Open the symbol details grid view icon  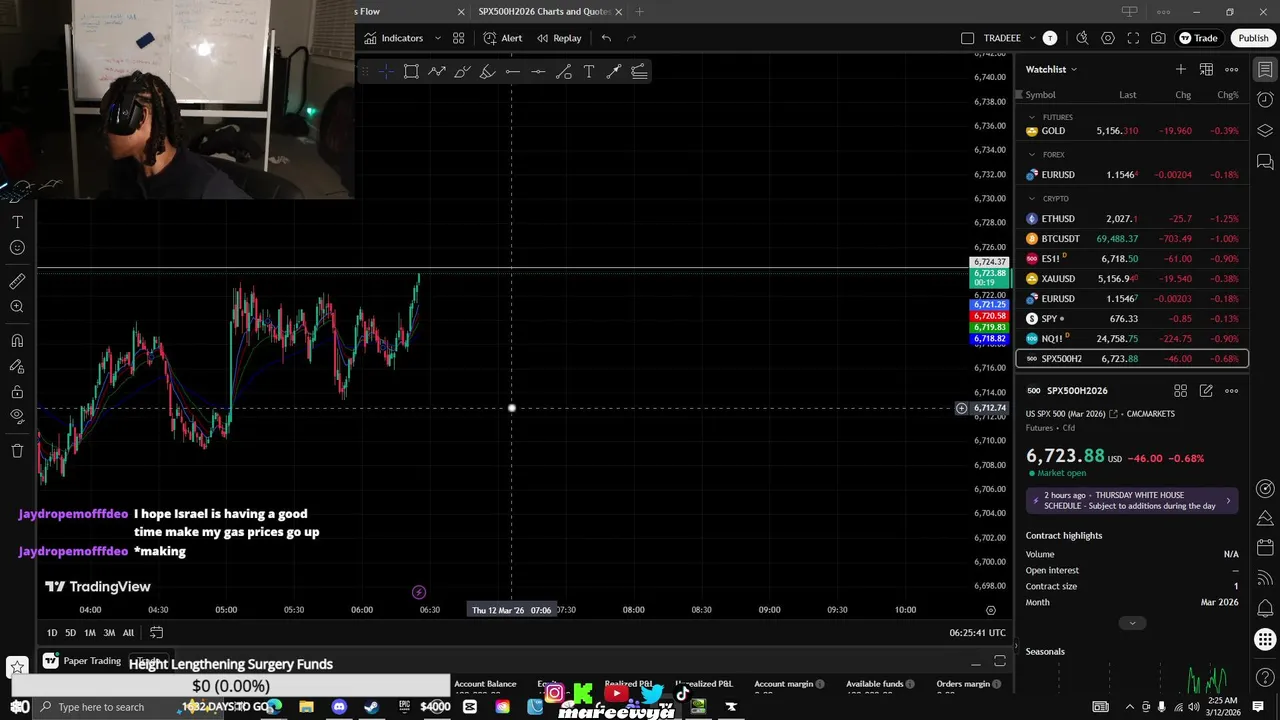(1181, 391)
